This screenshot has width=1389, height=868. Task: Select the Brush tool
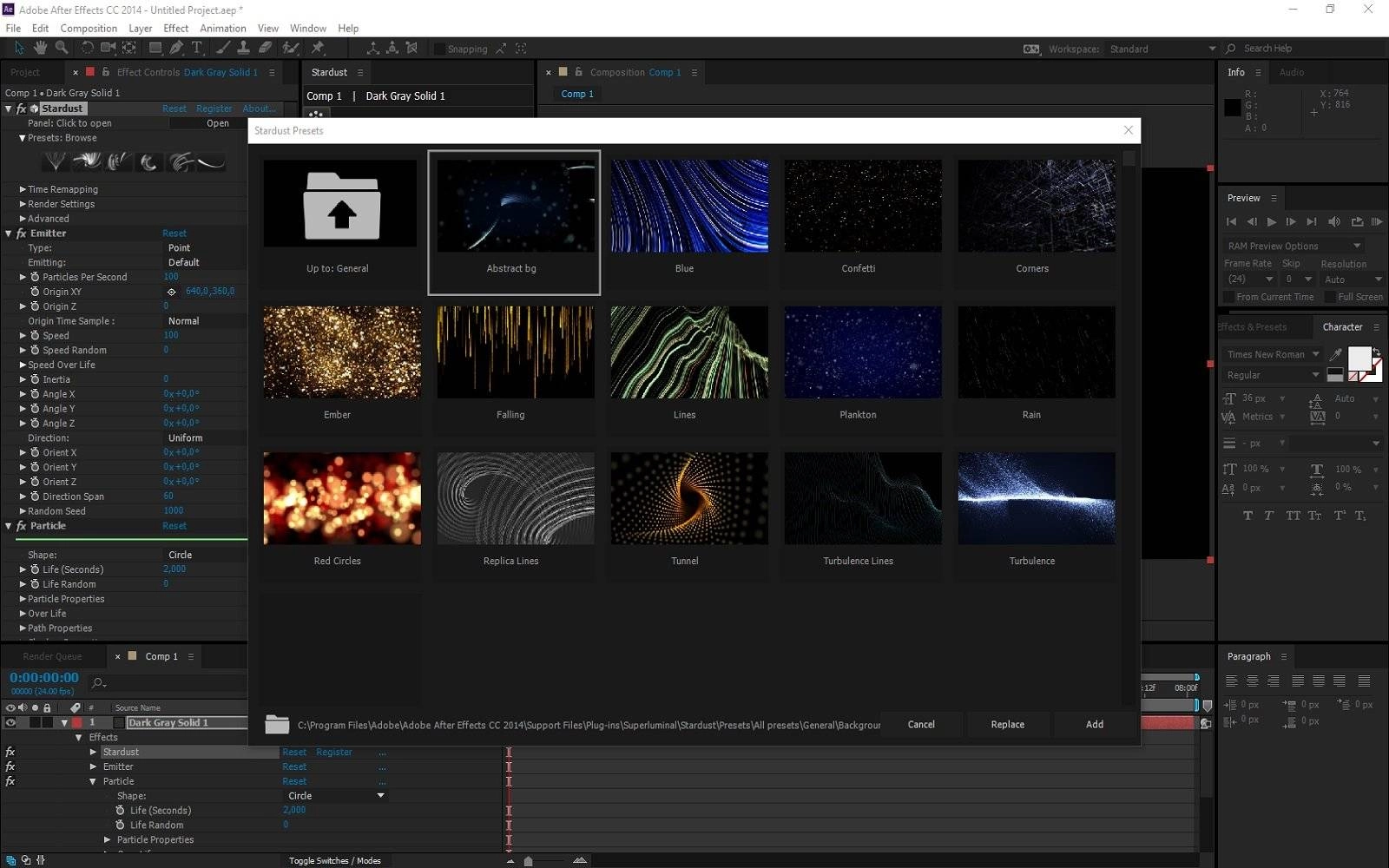223,48
